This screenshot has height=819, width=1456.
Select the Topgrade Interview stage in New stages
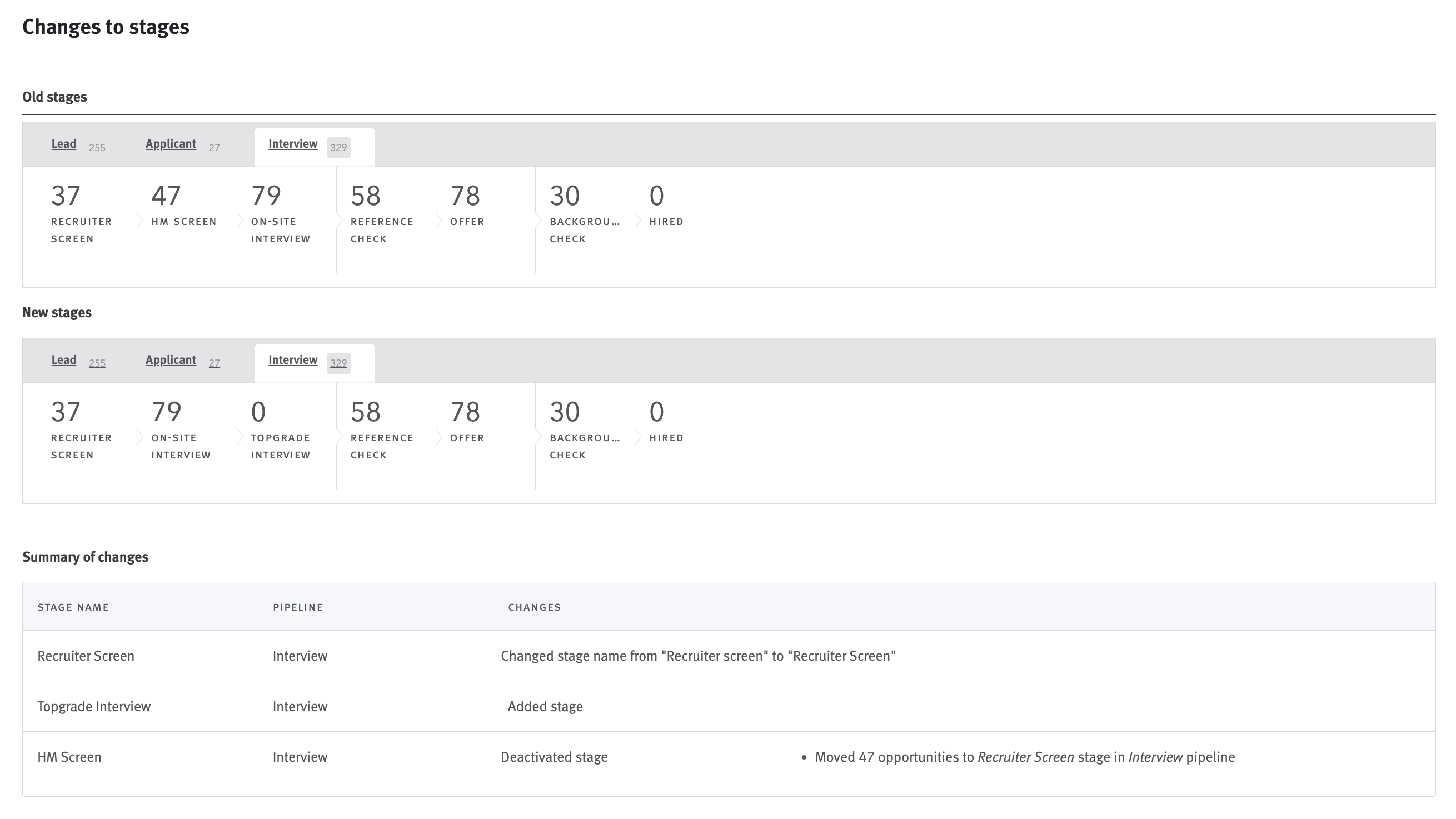click(281, 430)
